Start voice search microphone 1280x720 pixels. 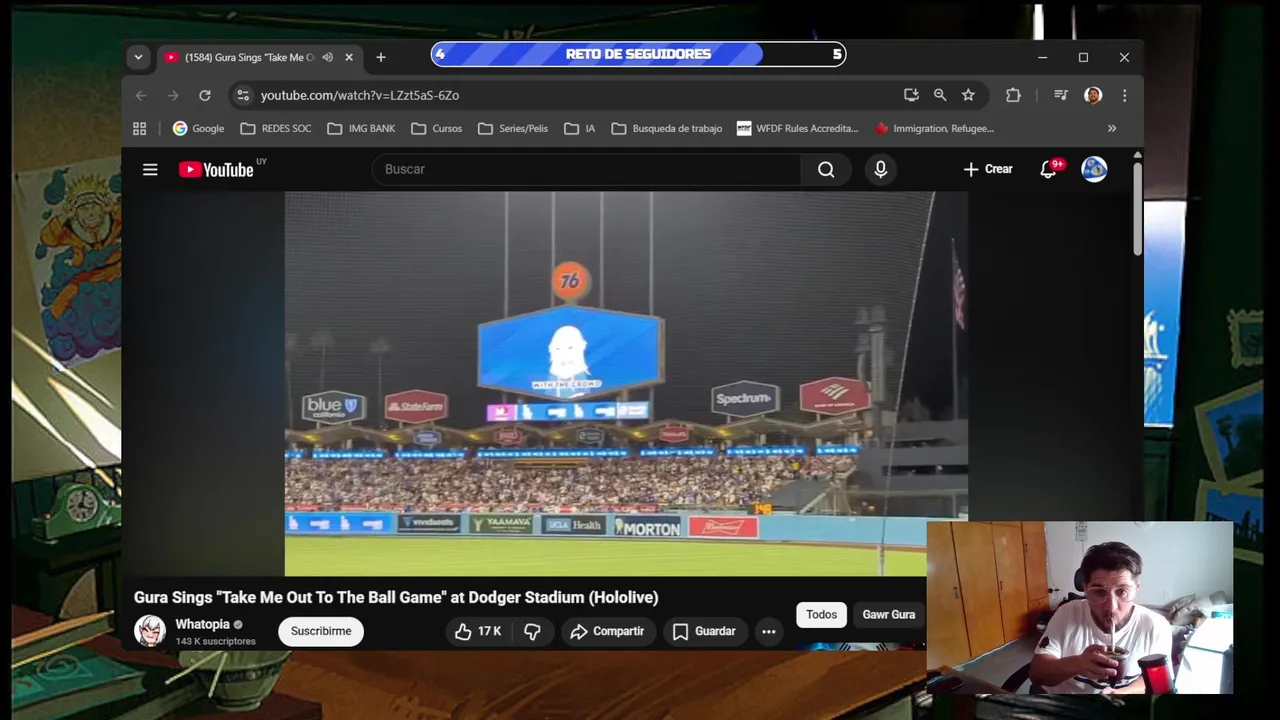click(x=881, y=169)
